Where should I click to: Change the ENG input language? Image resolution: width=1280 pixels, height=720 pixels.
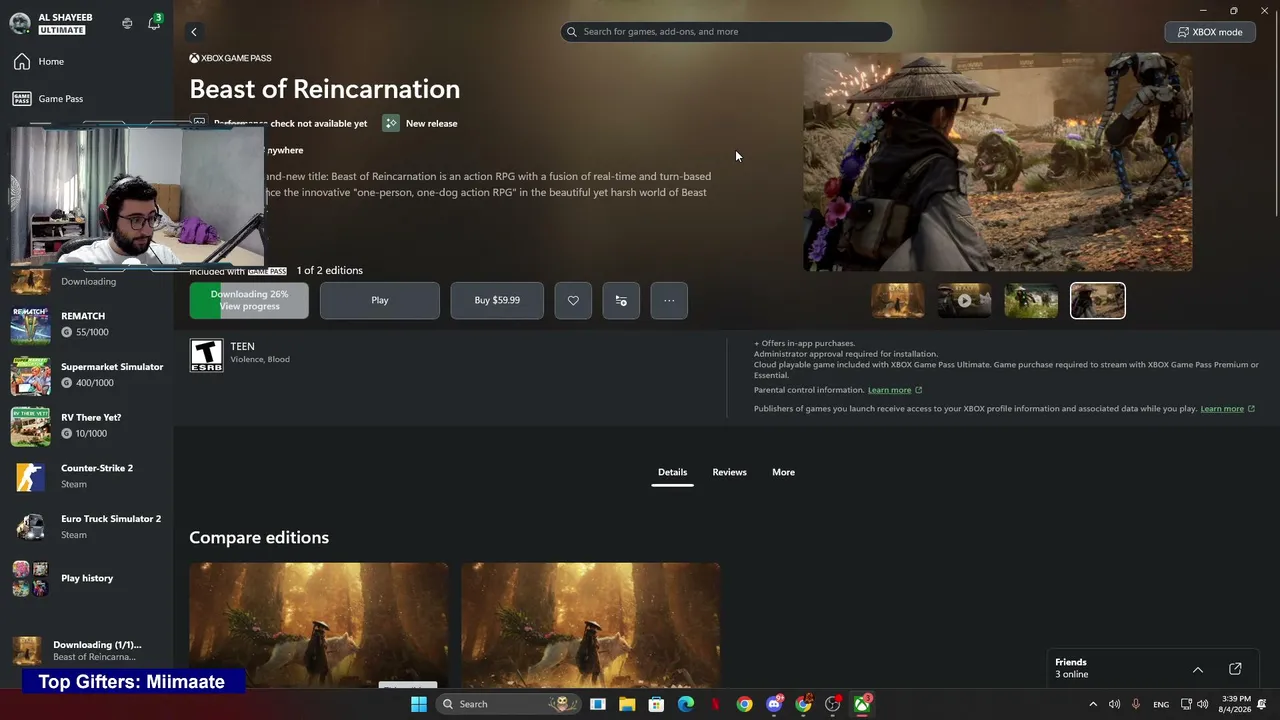coord(1161,704)
